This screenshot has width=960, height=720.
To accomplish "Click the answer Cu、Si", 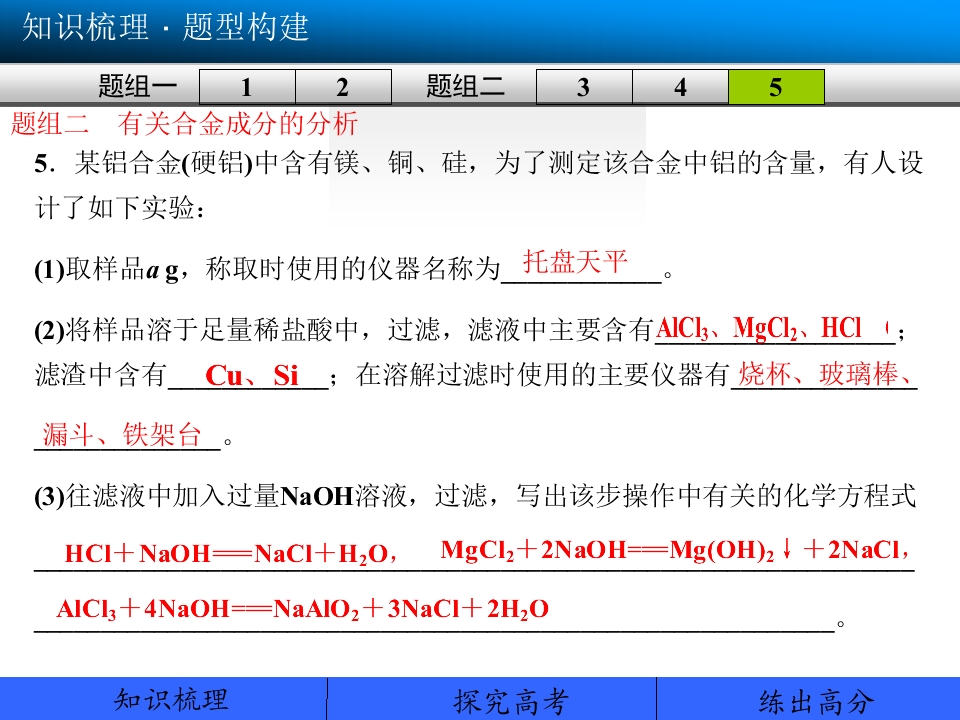I will tap(252, 375).
